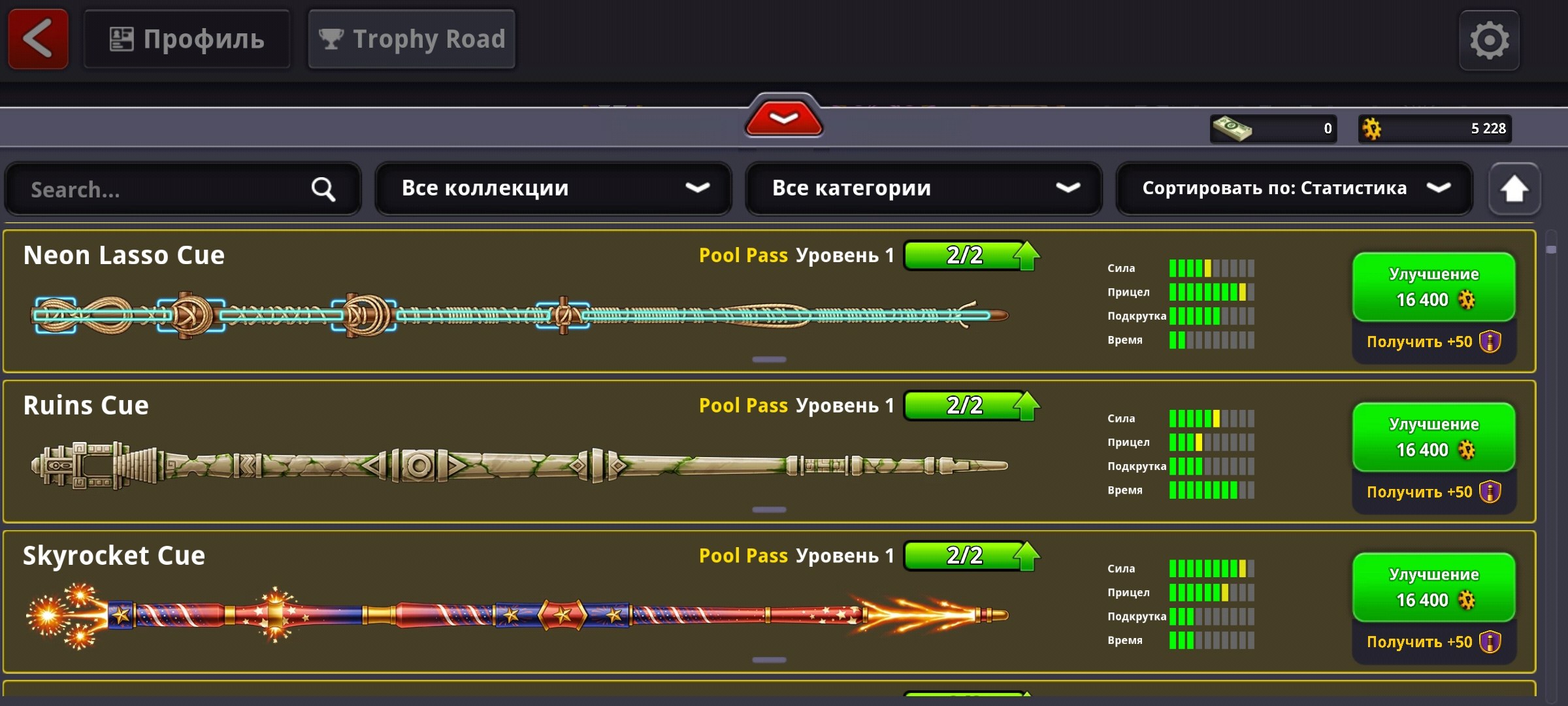This screenshot has width=1568, height=706.
Task: Focus the Search... input field
Action: tap(183, 190)
